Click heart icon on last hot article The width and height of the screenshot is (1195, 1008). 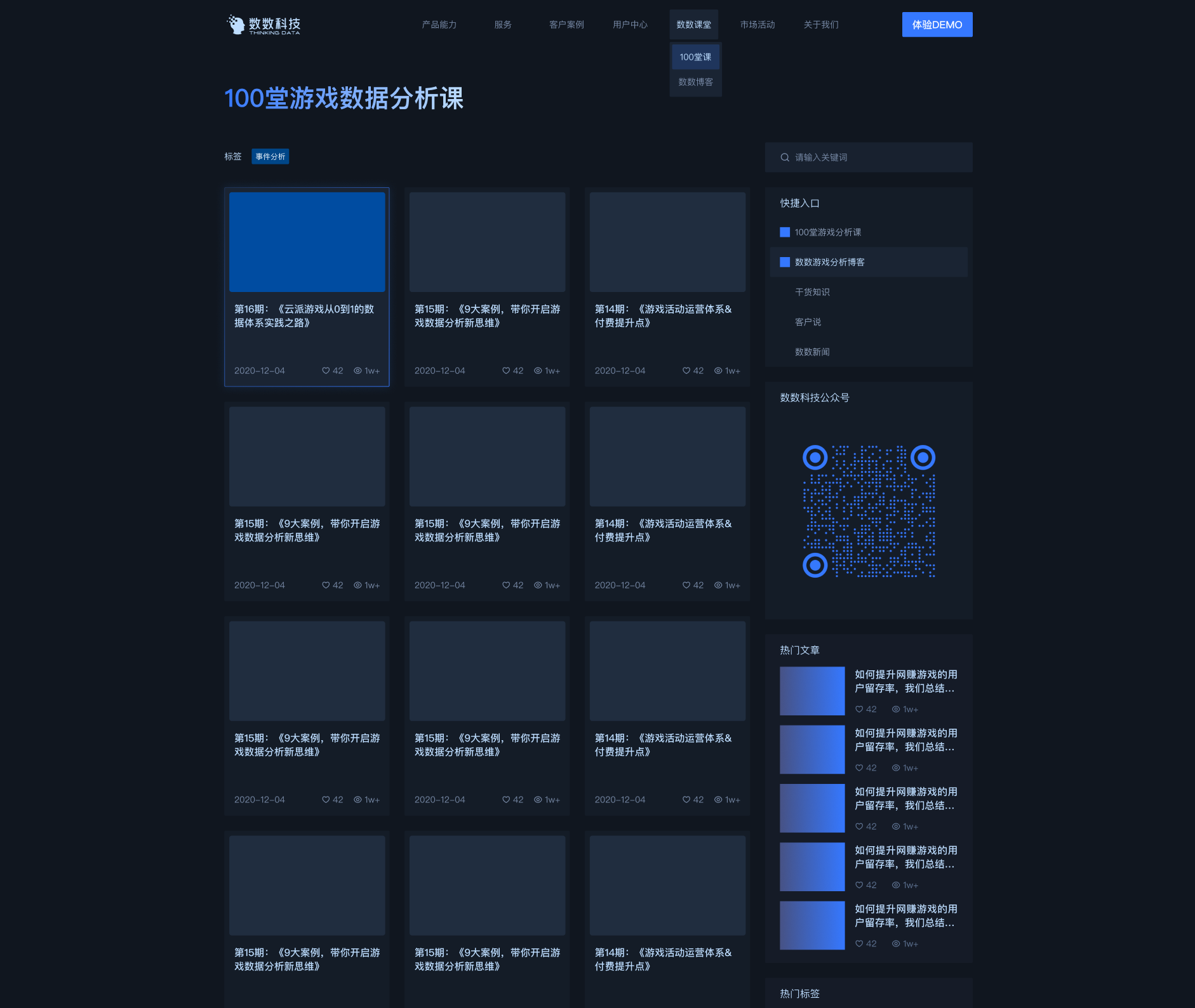tap(859, 944)
